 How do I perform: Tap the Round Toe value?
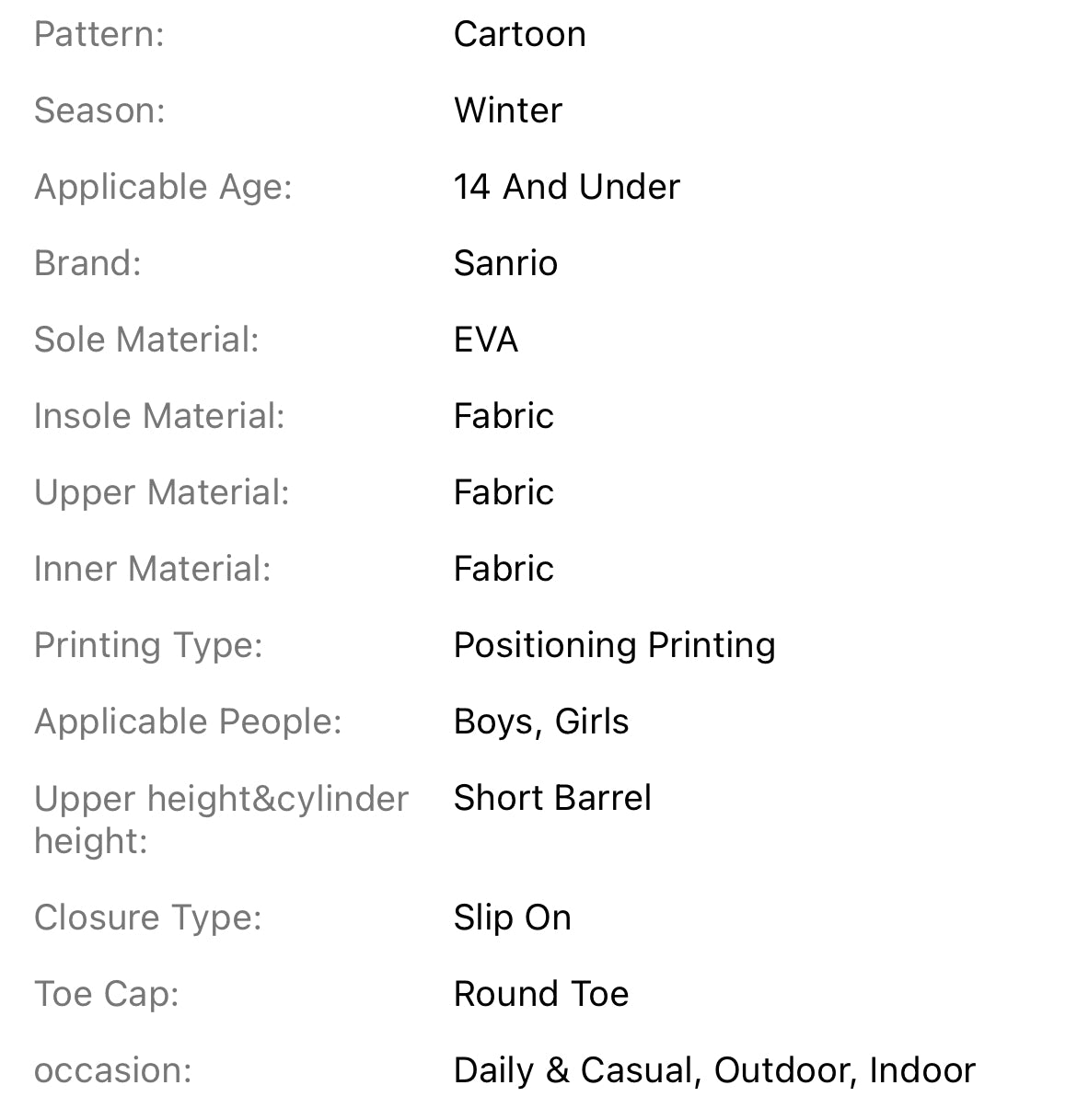tap(541, 994)
